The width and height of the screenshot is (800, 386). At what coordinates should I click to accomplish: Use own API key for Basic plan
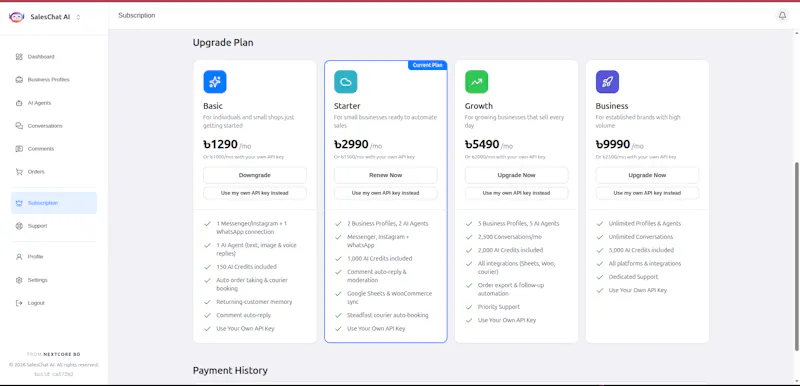click(255, 193)
